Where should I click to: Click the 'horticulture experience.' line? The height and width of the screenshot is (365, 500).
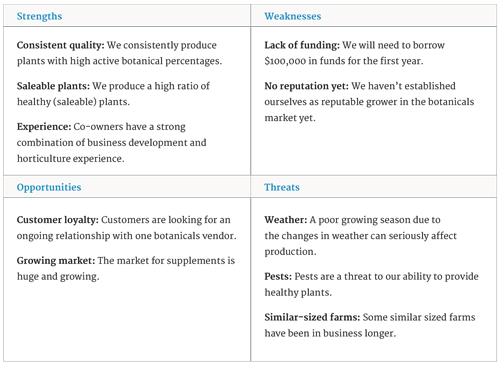(71, 159)
